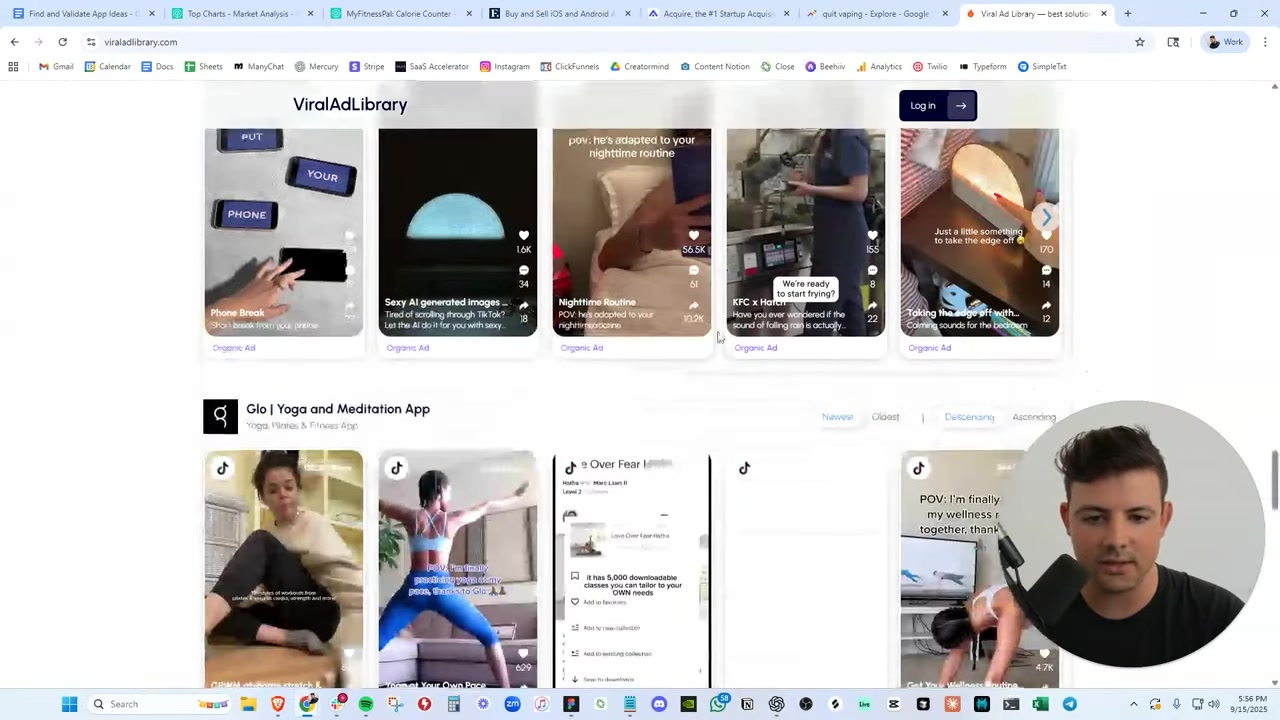
Task: Click the ViralAdLibrary logo link
Action: 349,104
